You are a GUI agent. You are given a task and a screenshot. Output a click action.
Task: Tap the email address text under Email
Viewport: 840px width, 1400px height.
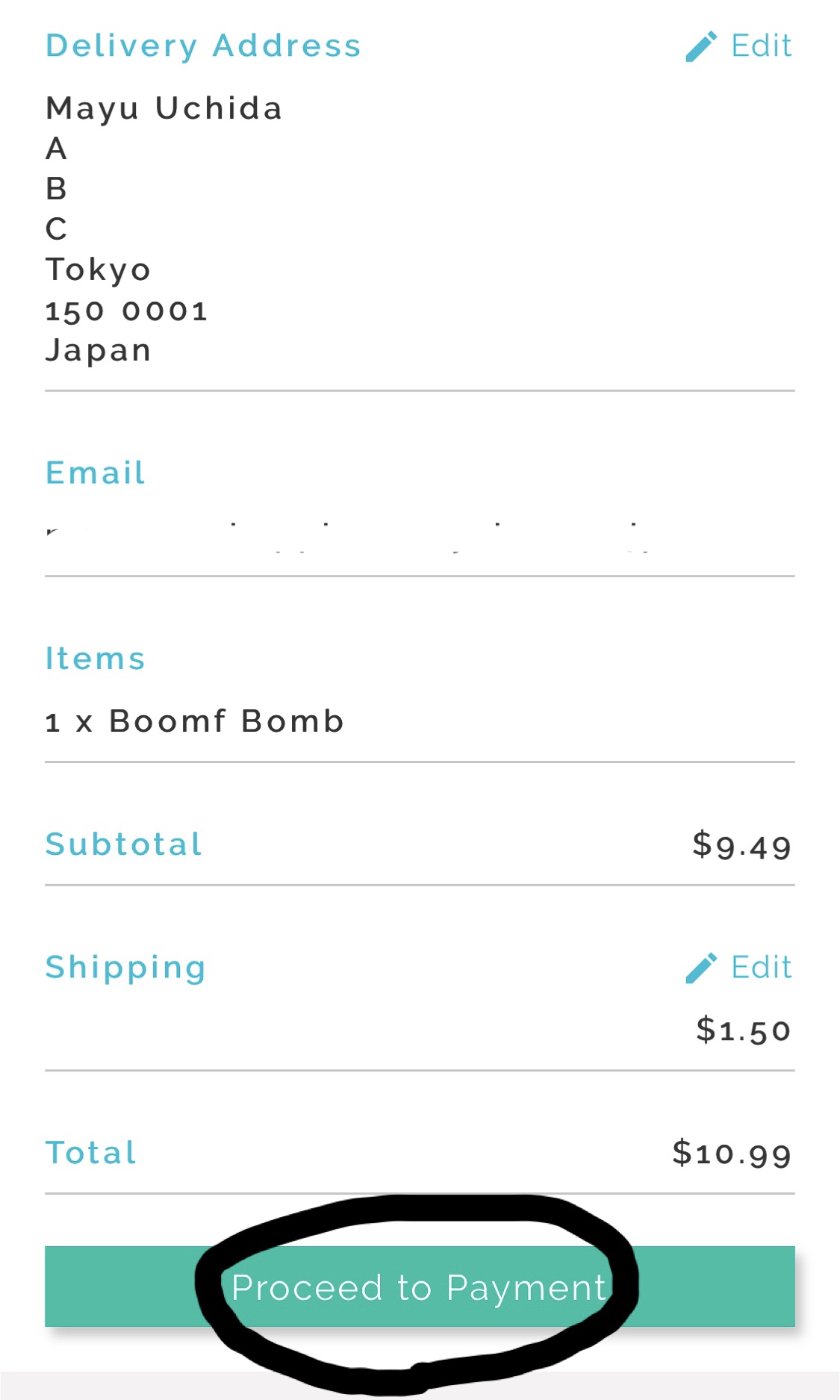347,536
